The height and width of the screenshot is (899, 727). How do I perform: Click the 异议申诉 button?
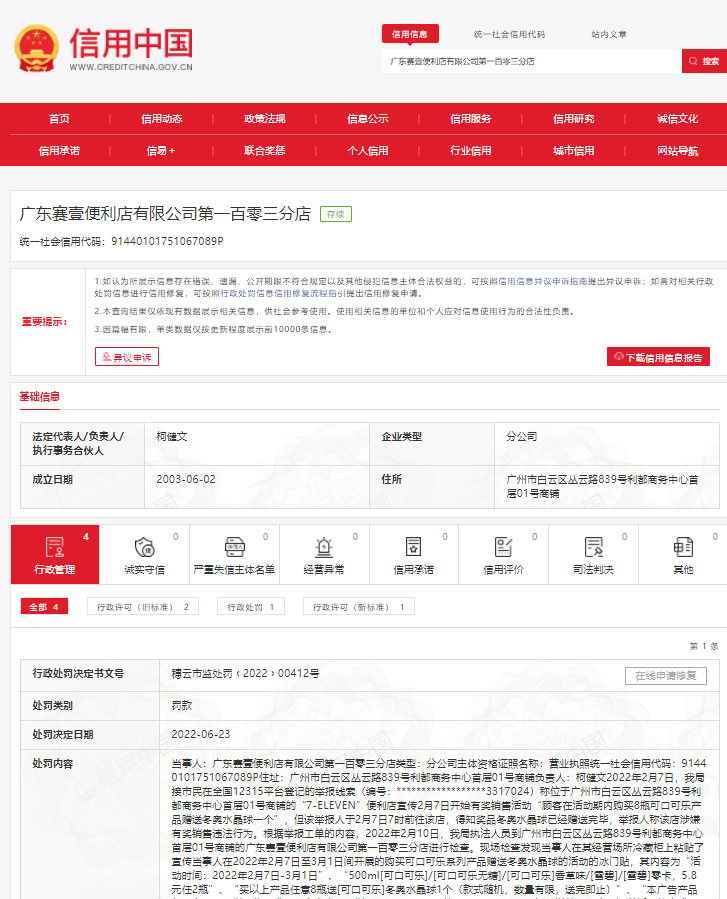(x=127, y=357)
